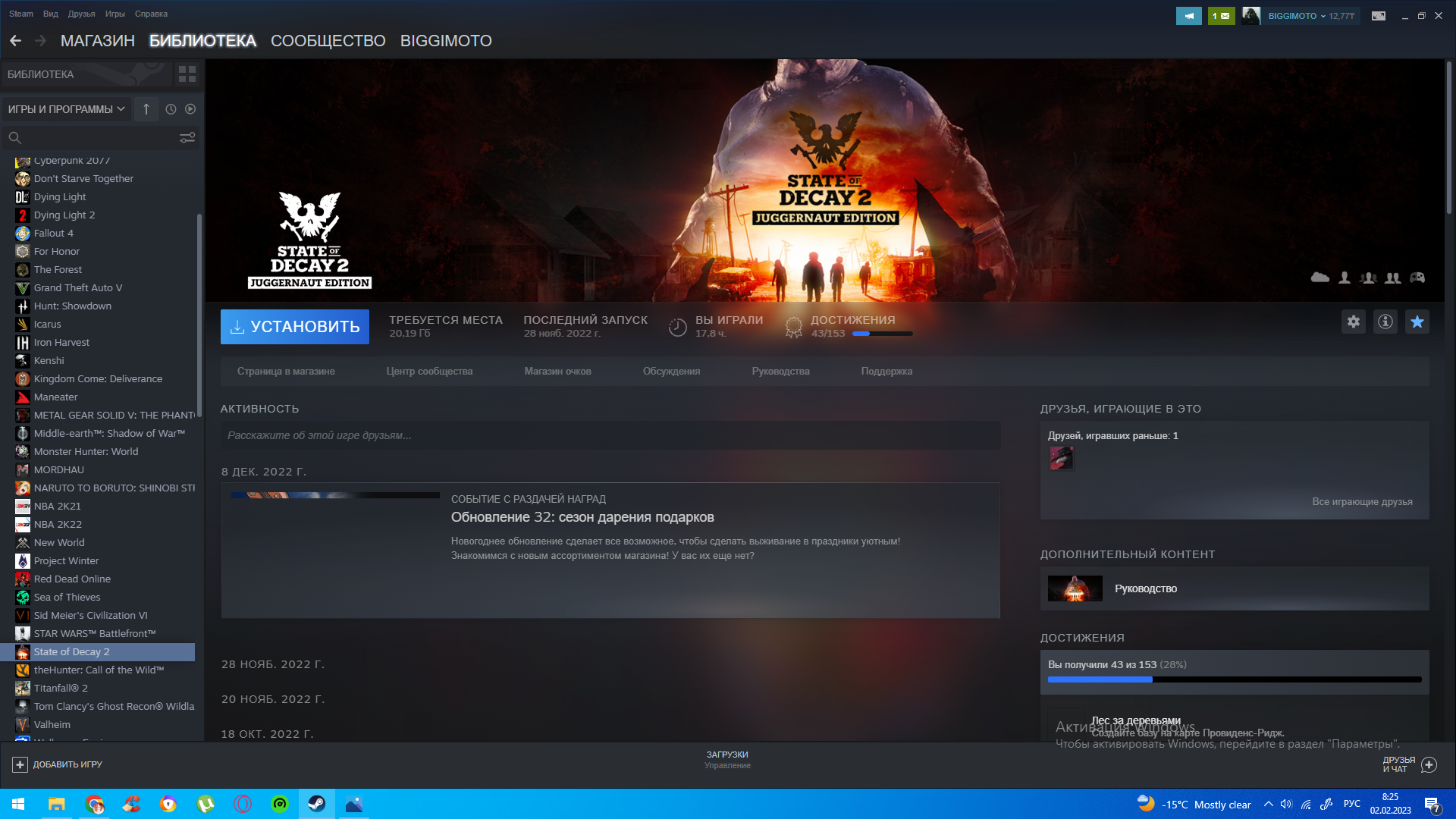Open the Справка menu
Viewport: 1456px width, 819px height.
pos(151,14)
